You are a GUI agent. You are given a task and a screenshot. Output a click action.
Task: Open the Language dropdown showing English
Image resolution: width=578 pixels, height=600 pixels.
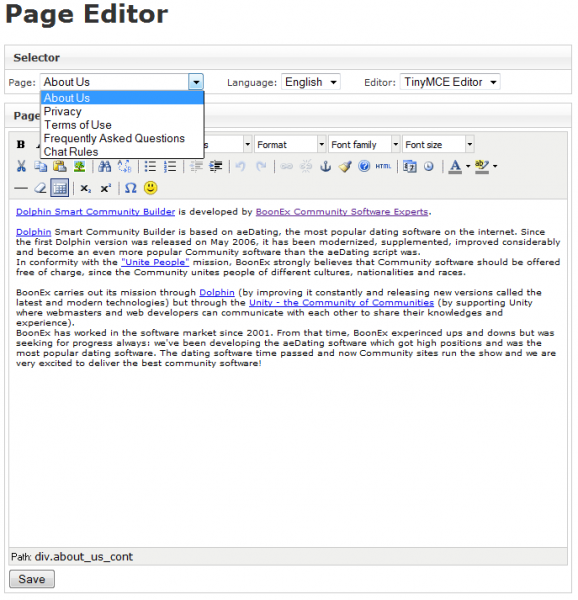point(311,82)
